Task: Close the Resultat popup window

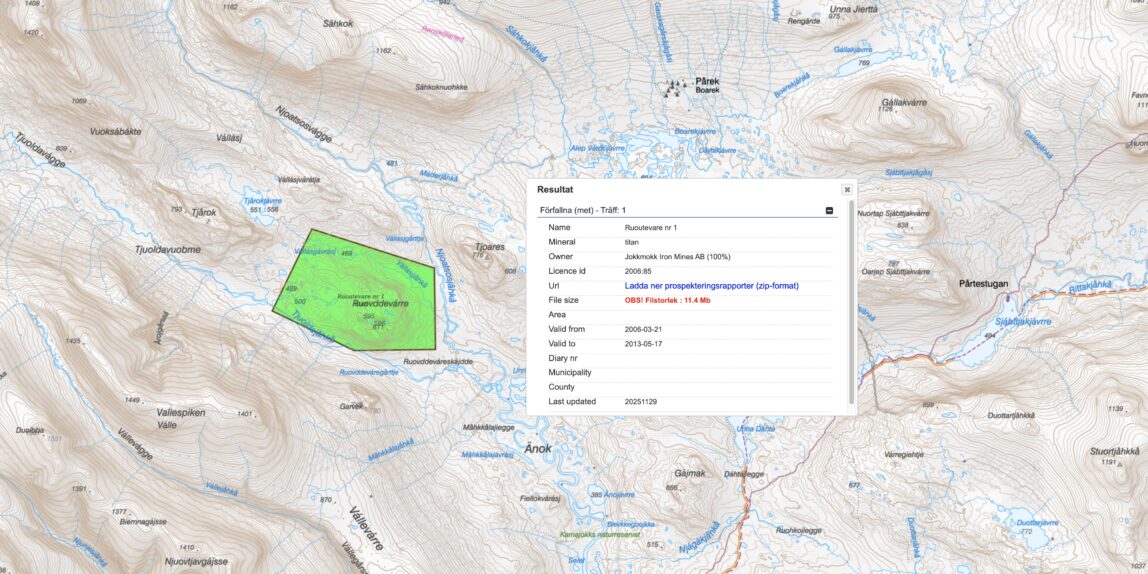Action: point(847,189)
